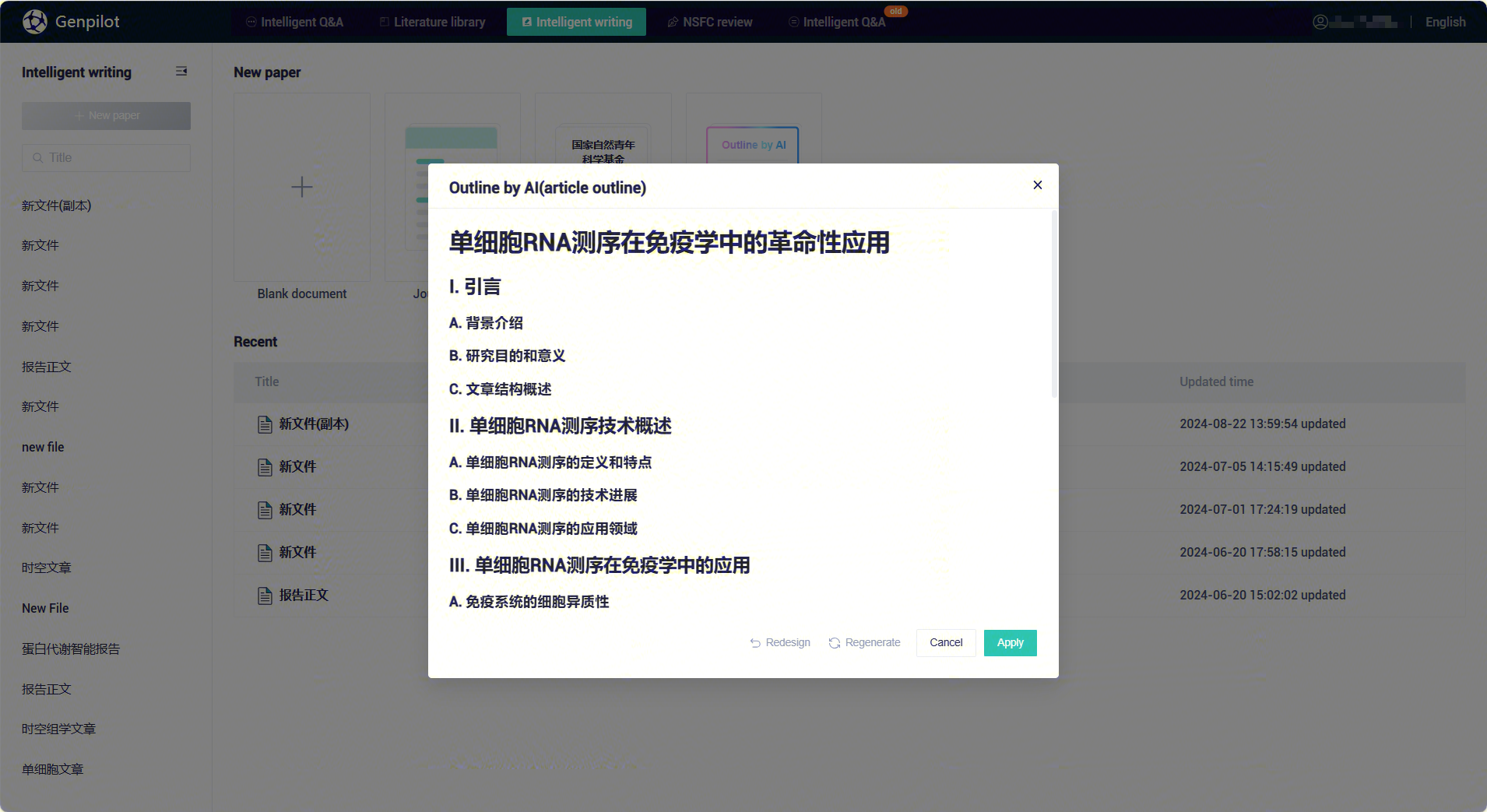Viewport: 1487px width, 812px height.
Task: Close the Outline by AI dialog
Action: 1037,185
